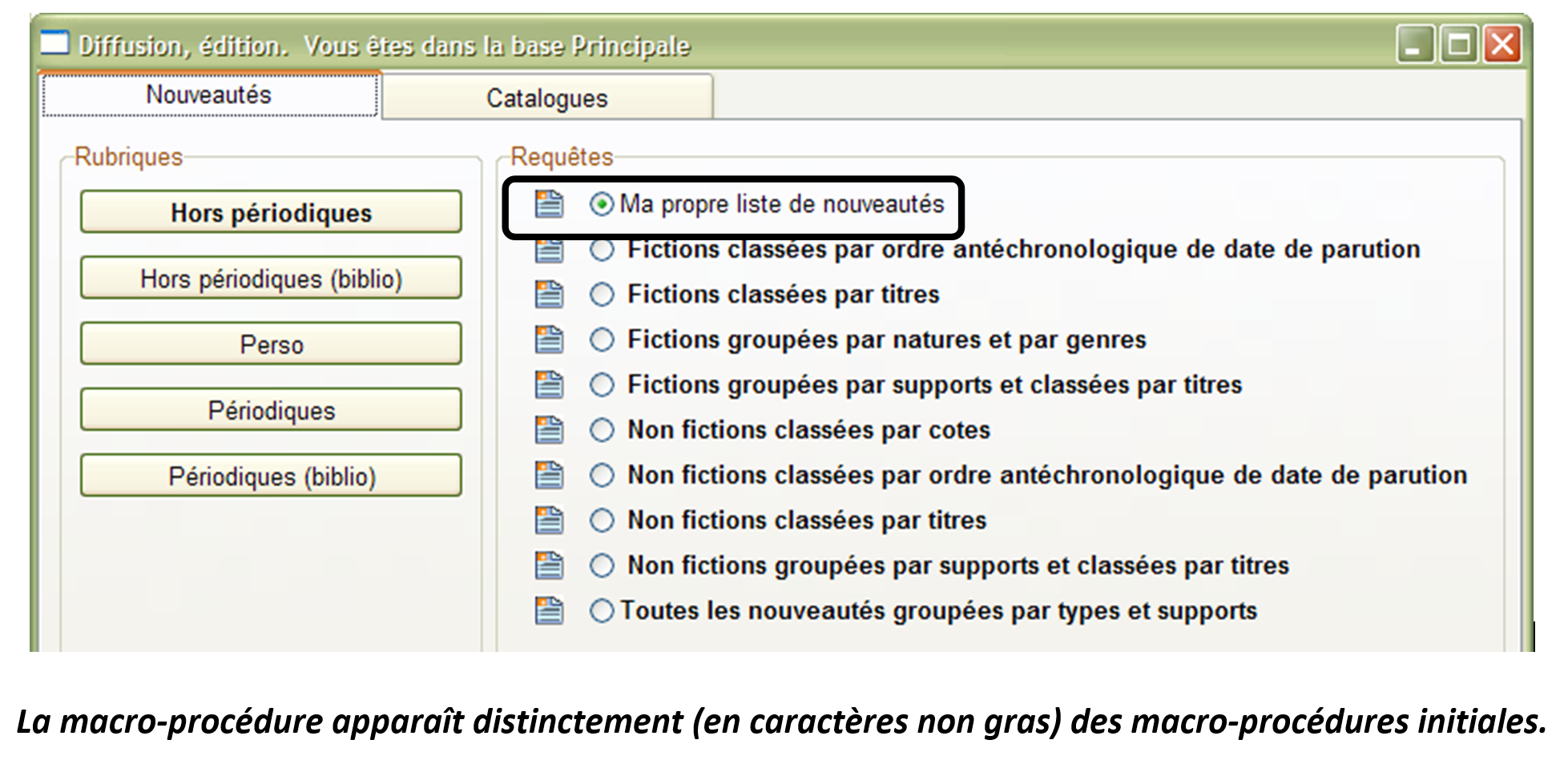
Task: Click document icon beside Non fictions groupées par supports
Action: click(549, 566)
